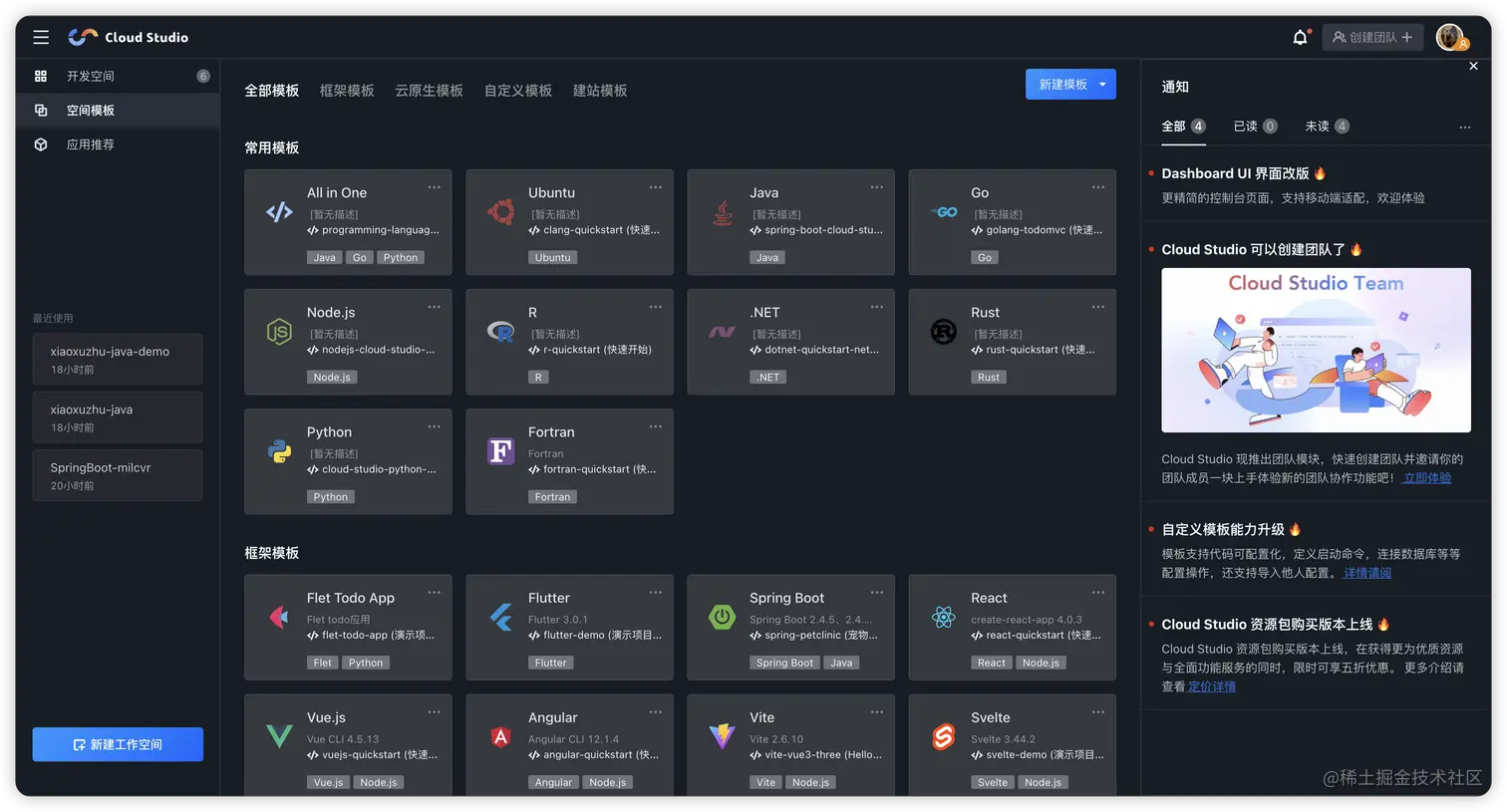Viewport: 1507px width, 812px height.
Task: Select the R template icon
Action: point(500,331)
